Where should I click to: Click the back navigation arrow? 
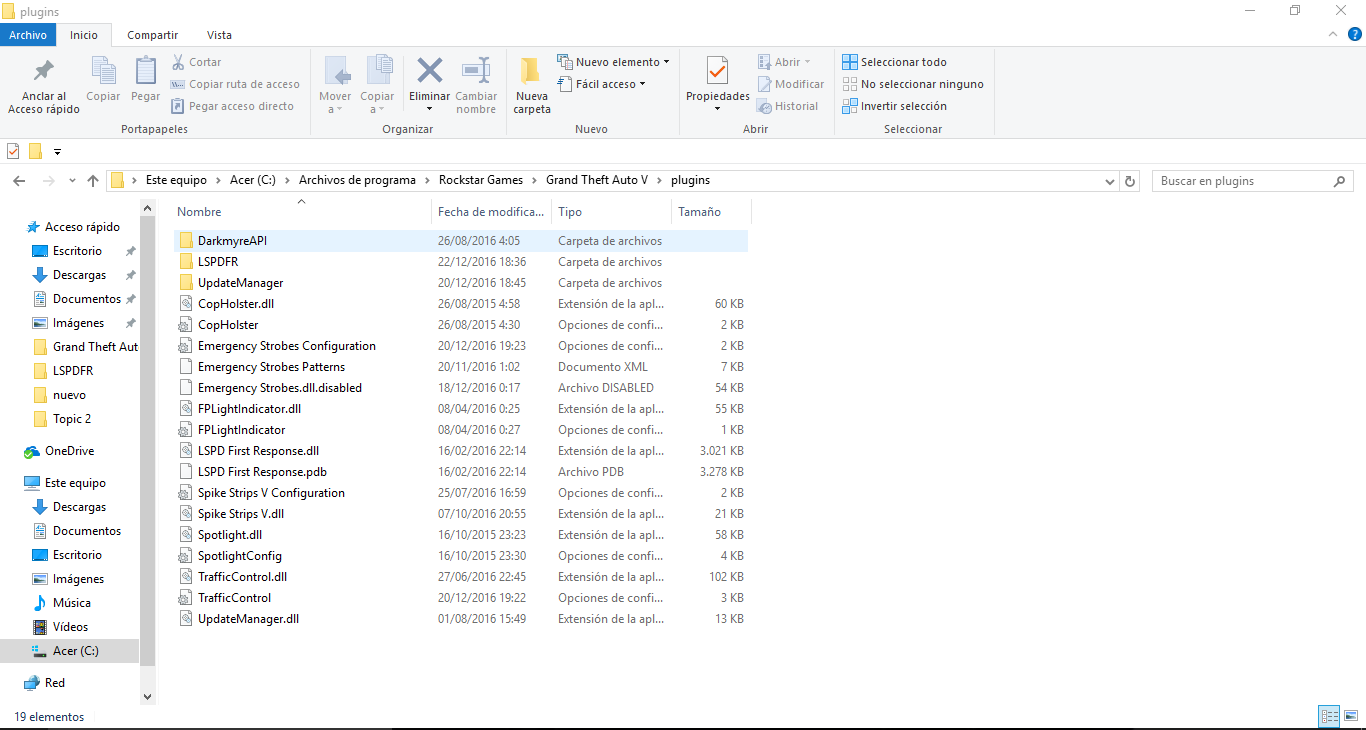(19, 181)
